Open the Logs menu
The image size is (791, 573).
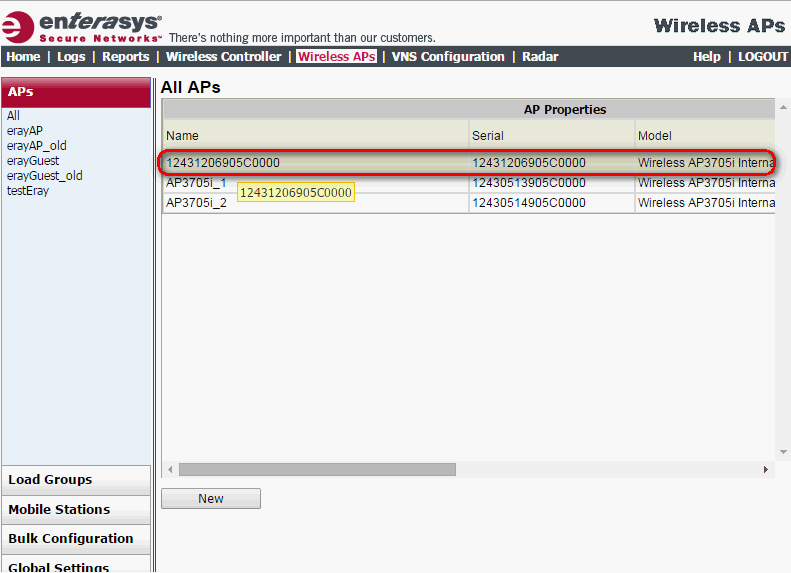pos(71,56)
